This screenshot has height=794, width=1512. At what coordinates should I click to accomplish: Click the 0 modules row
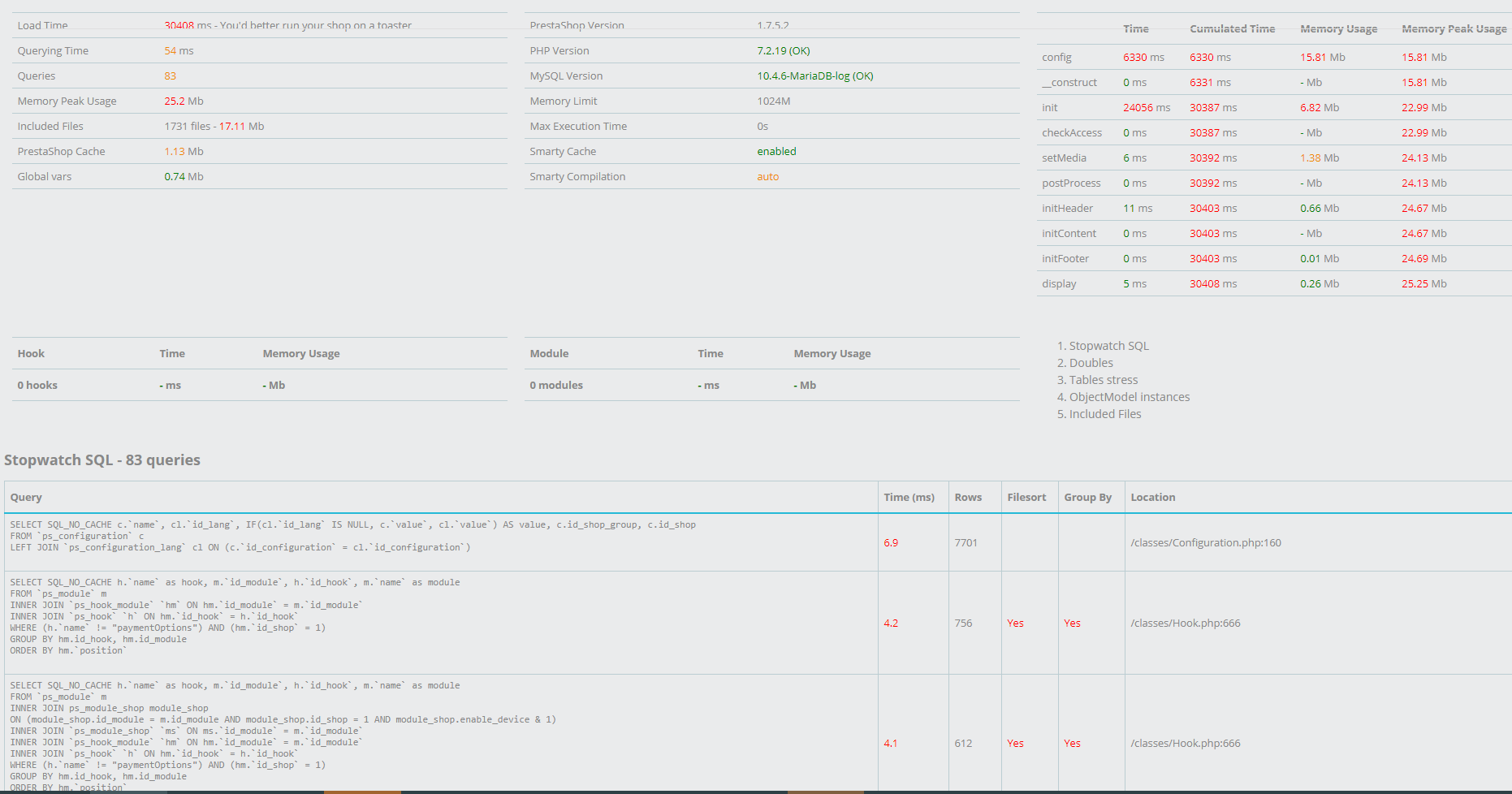771,385
